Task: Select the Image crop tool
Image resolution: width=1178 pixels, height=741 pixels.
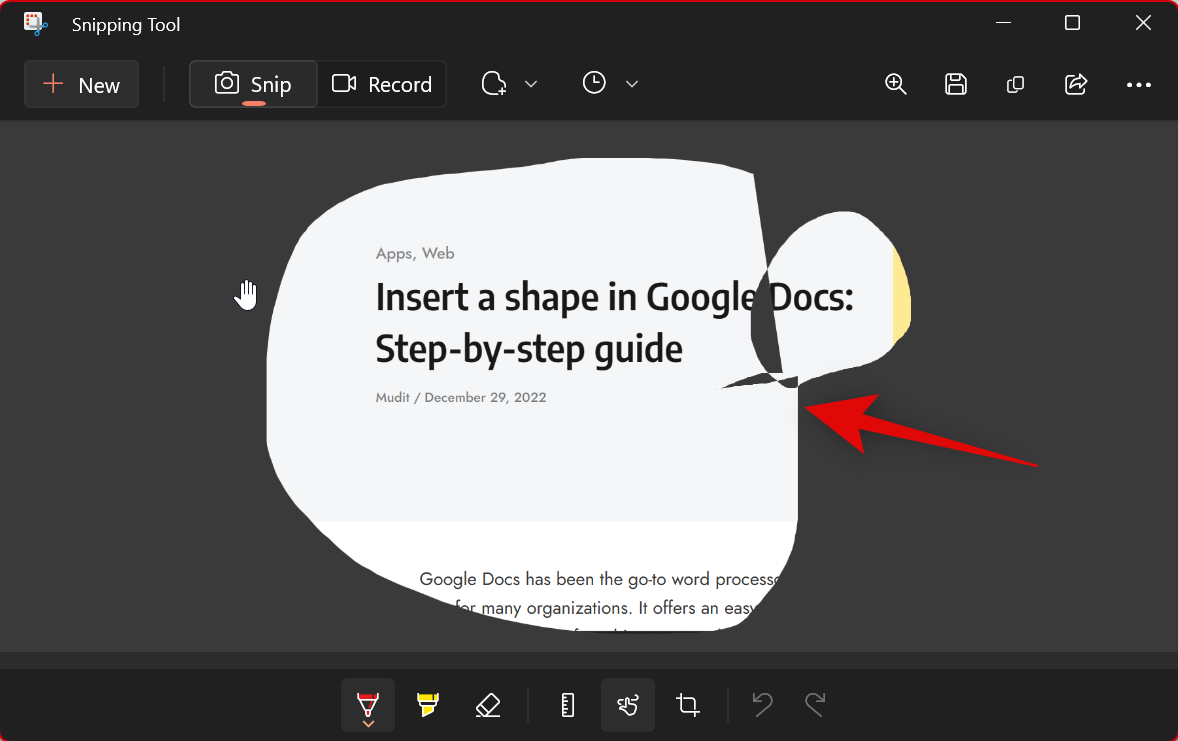Action: pos(688,705)
